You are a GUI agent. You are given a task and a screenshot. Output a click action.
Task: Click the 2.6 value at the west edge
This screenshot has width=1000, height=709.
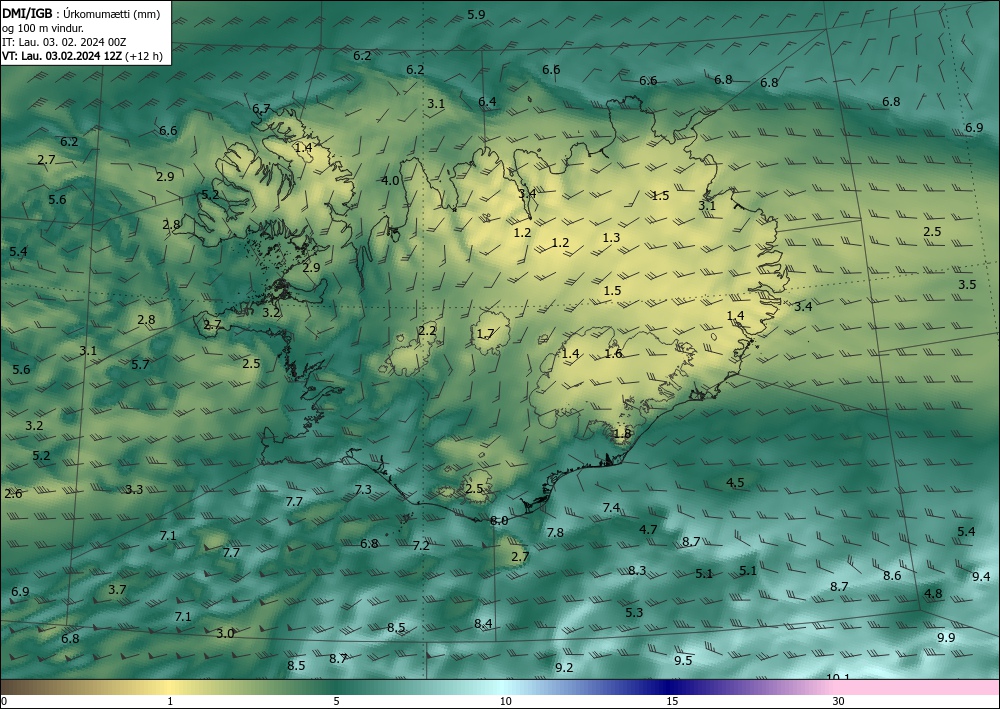click(x=13, y=493)
